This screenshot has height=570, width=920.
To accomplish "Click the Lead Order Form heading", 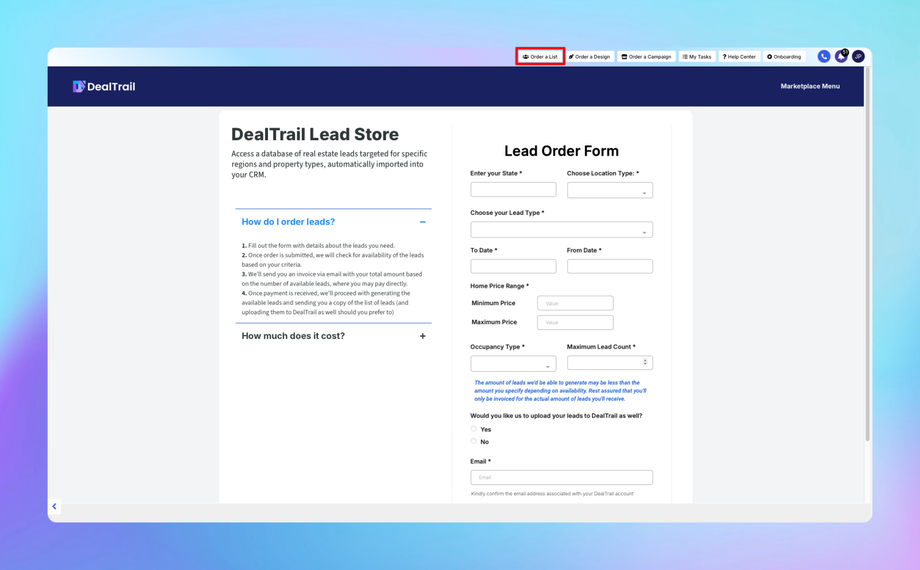I will 562,151.
